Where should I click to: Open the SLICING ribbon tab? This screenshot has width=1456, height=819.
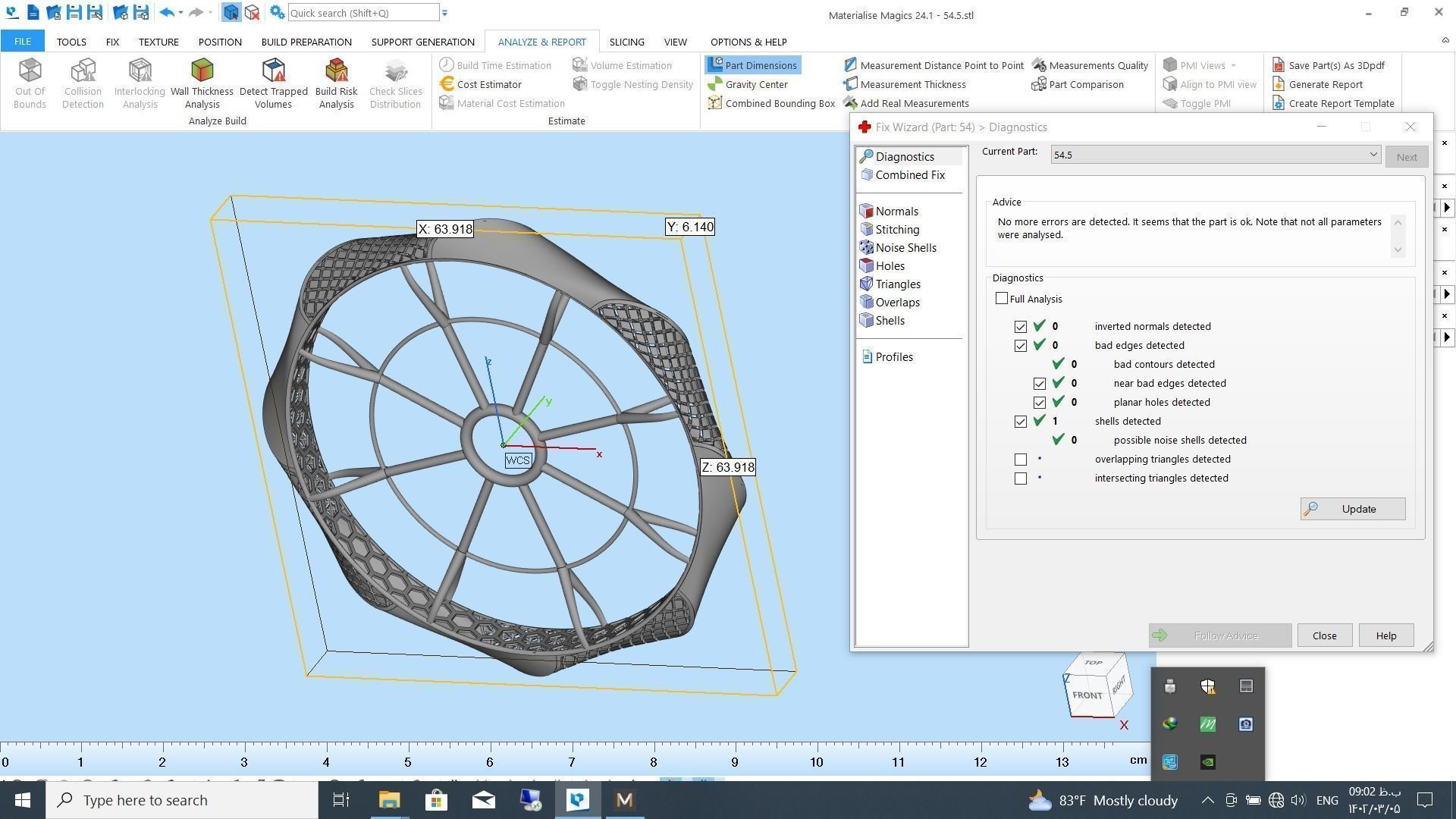pos(626,42)
